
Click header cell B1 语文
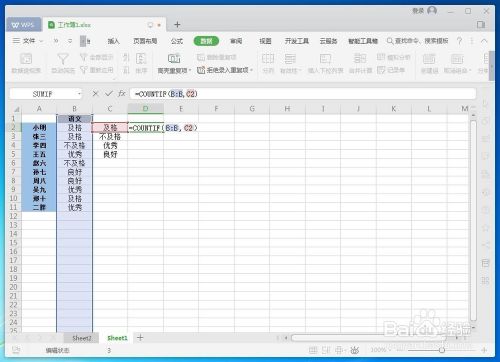point(74,119)
